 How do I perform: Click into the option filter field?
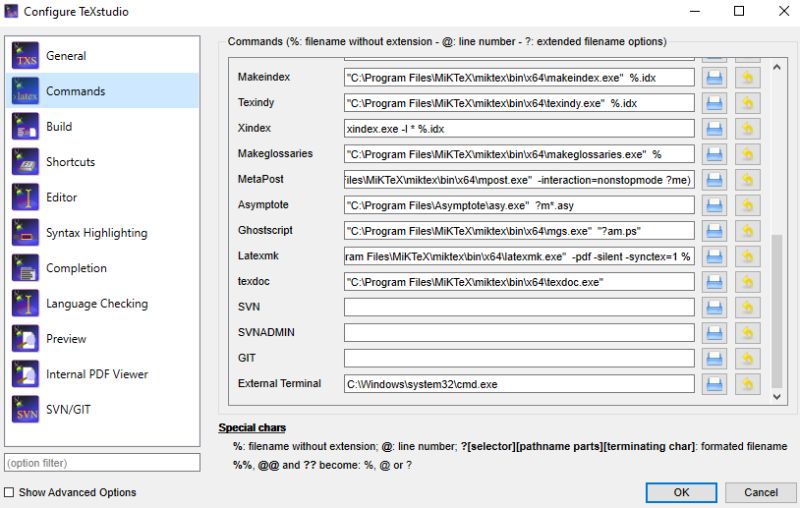(102, 463)
